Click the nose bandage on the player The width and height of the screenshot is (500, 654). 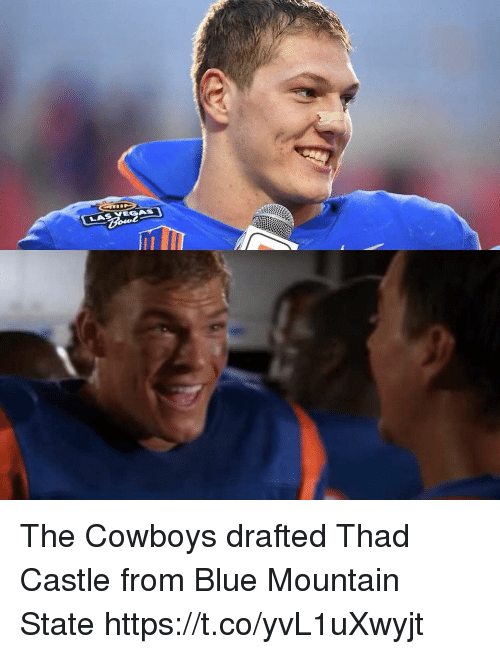click(331, 118)
